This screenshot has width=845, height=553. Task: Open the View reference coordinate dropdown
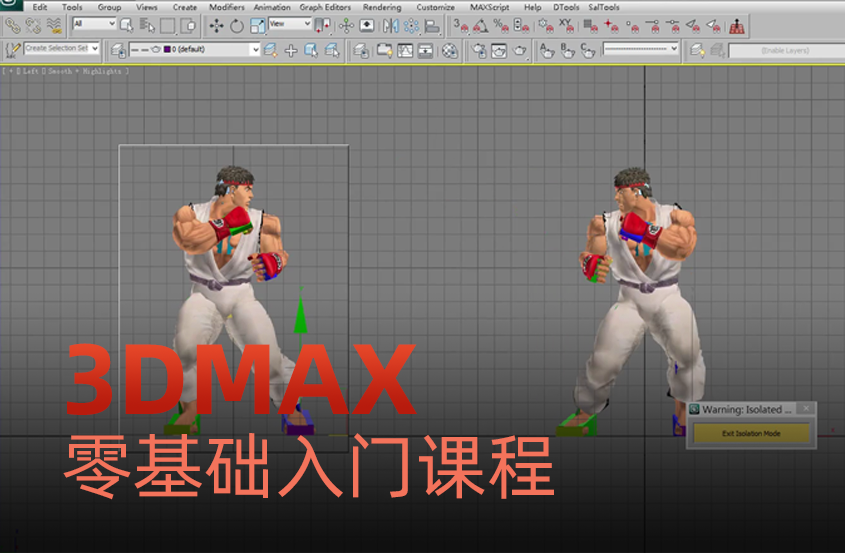(290, 24)
